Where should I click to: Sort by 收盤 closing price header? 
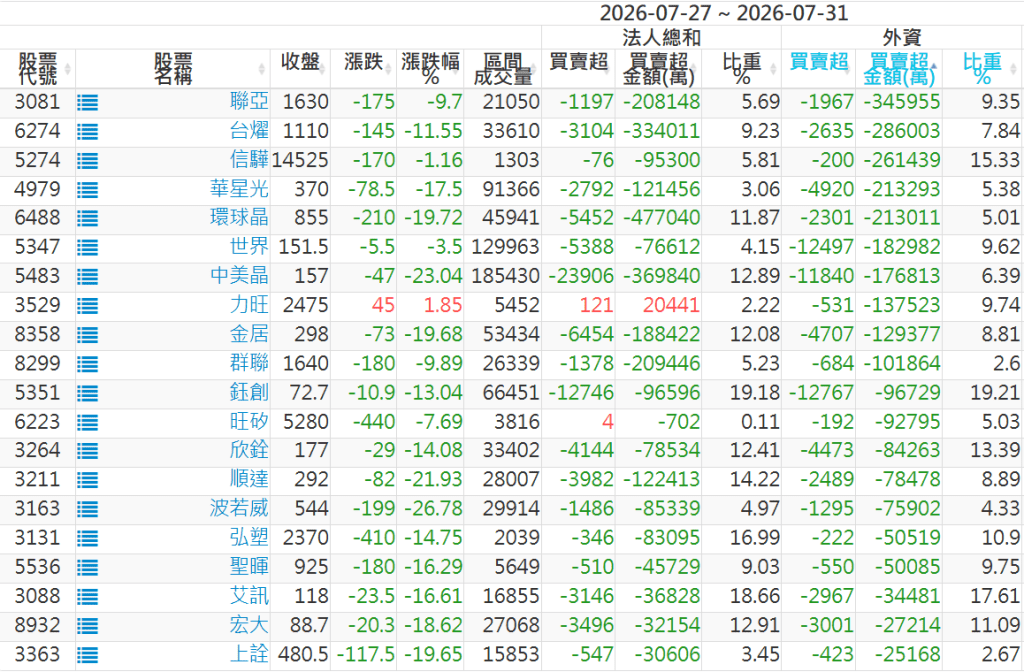pos(300,69)
